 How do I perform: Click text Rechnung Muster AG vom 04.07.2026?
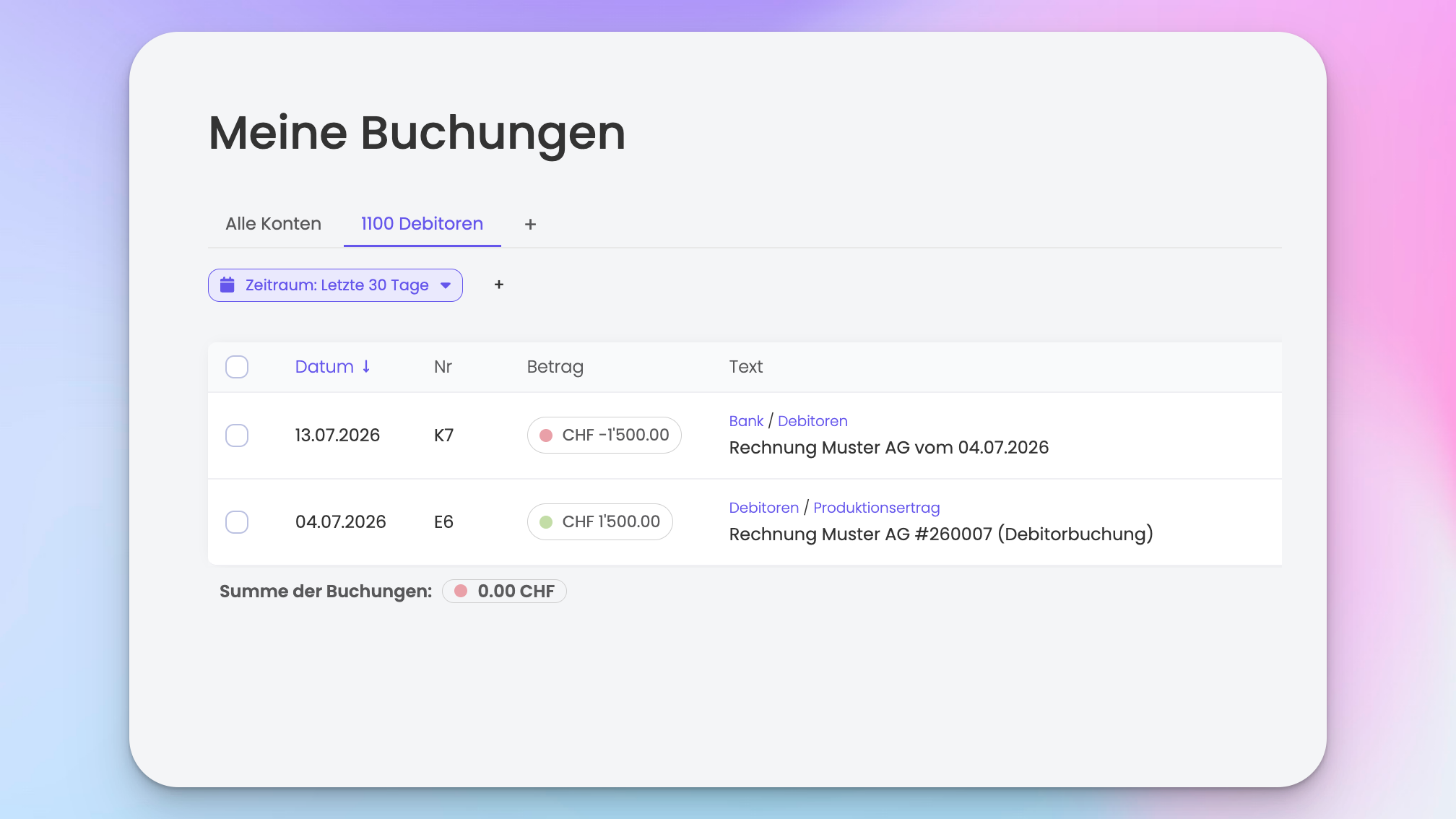[x=888, y=448]
